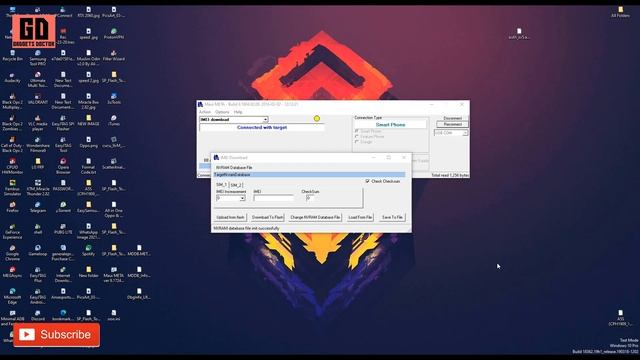This screenshot has height=360, width=640.
Task: Select the LG FRP folder icon
Action: (38, 164)
